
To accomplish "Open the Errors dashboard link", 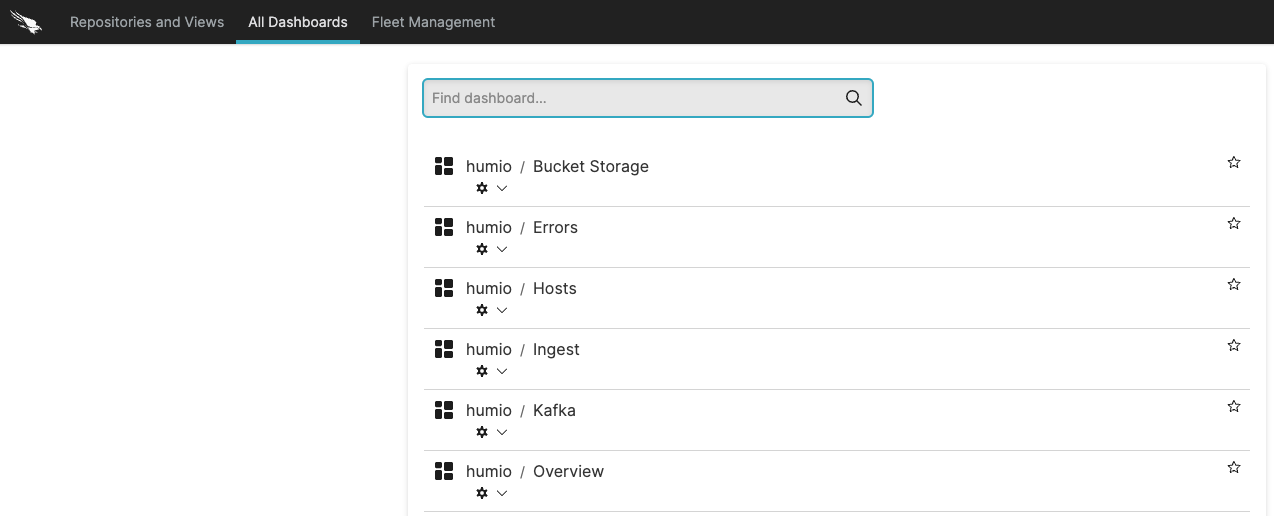I will 555,227.
